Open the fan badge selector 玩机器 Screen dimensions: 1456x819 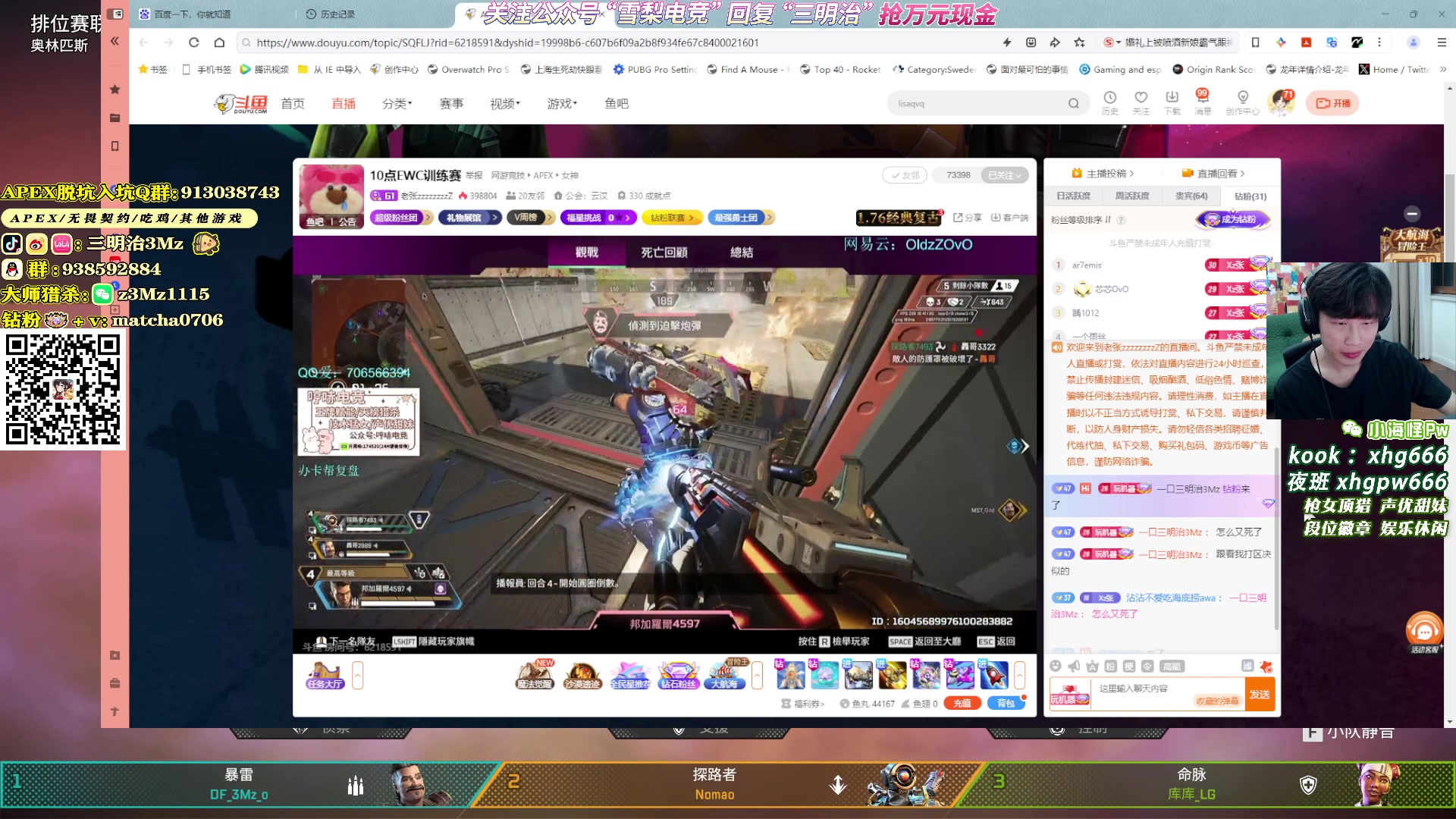(x=1069, y=695)
